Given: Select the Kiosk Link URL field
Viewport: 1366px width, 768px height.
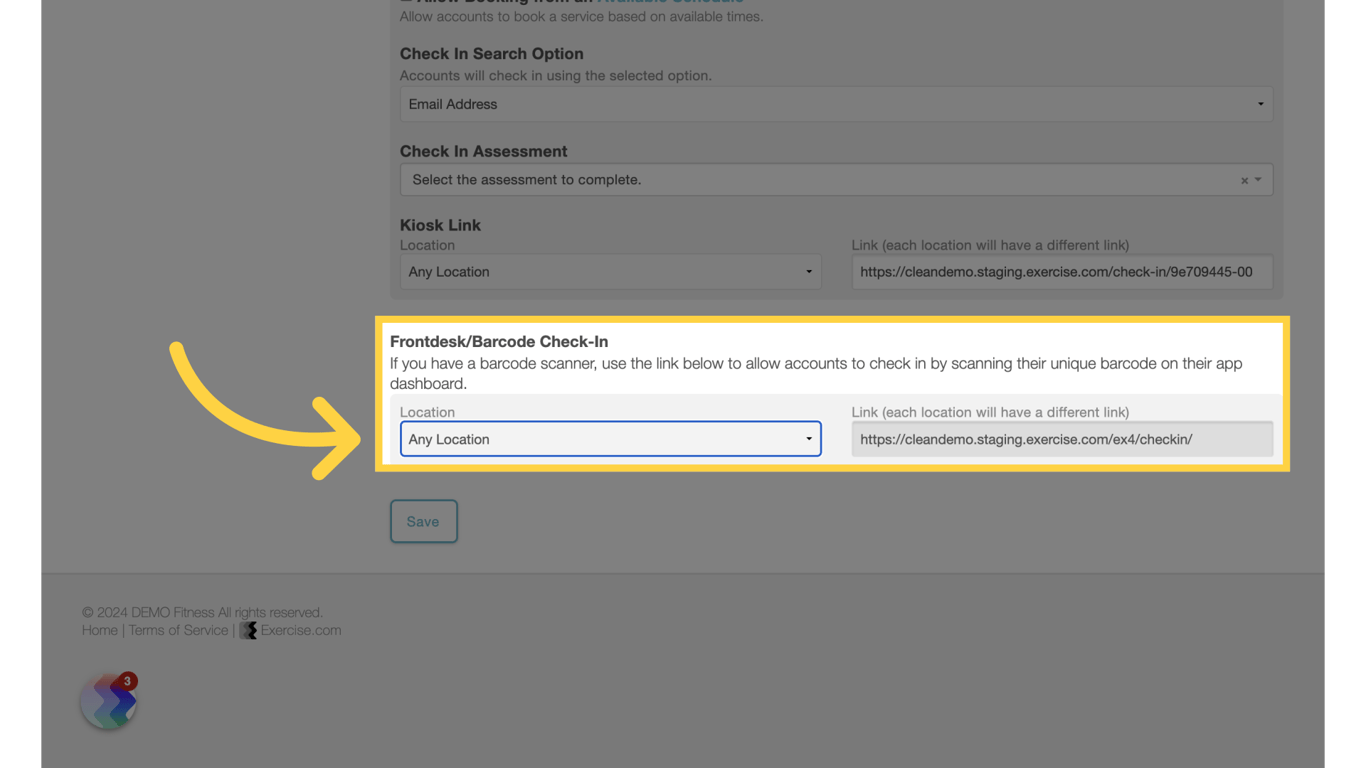Looking at the screenshot, I should 1062,272.
